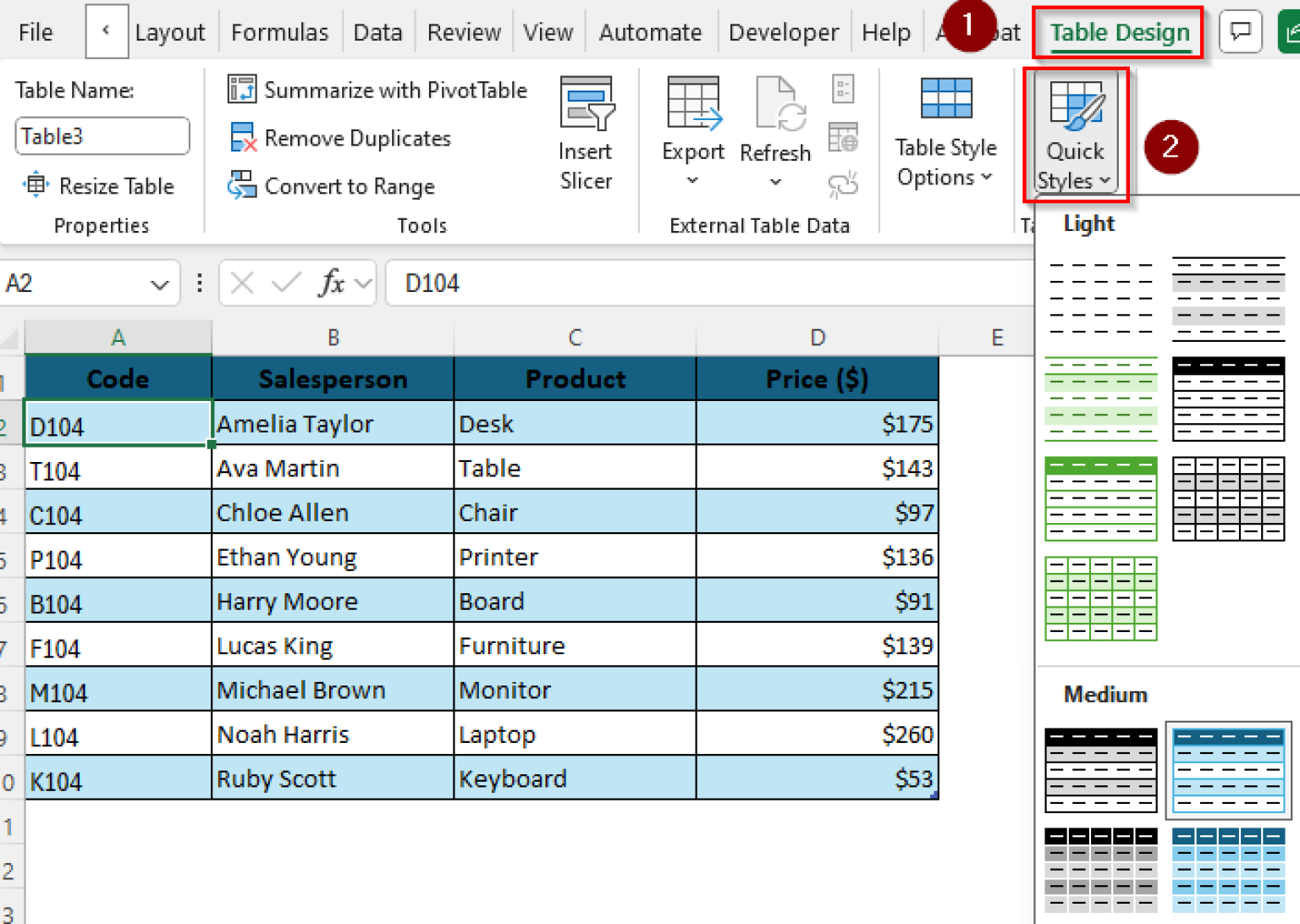The width and height of the screenshot is (1300, 924).
Task: Expand the Refresh dropdown
Action: [774, 180]
